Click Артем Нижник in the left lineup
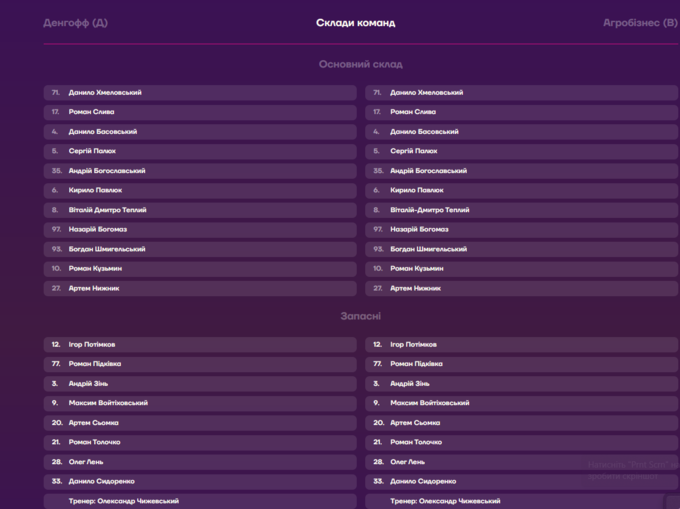Viewport: 680px width, 509px height. pyautogui.click(x=199, y=288)
